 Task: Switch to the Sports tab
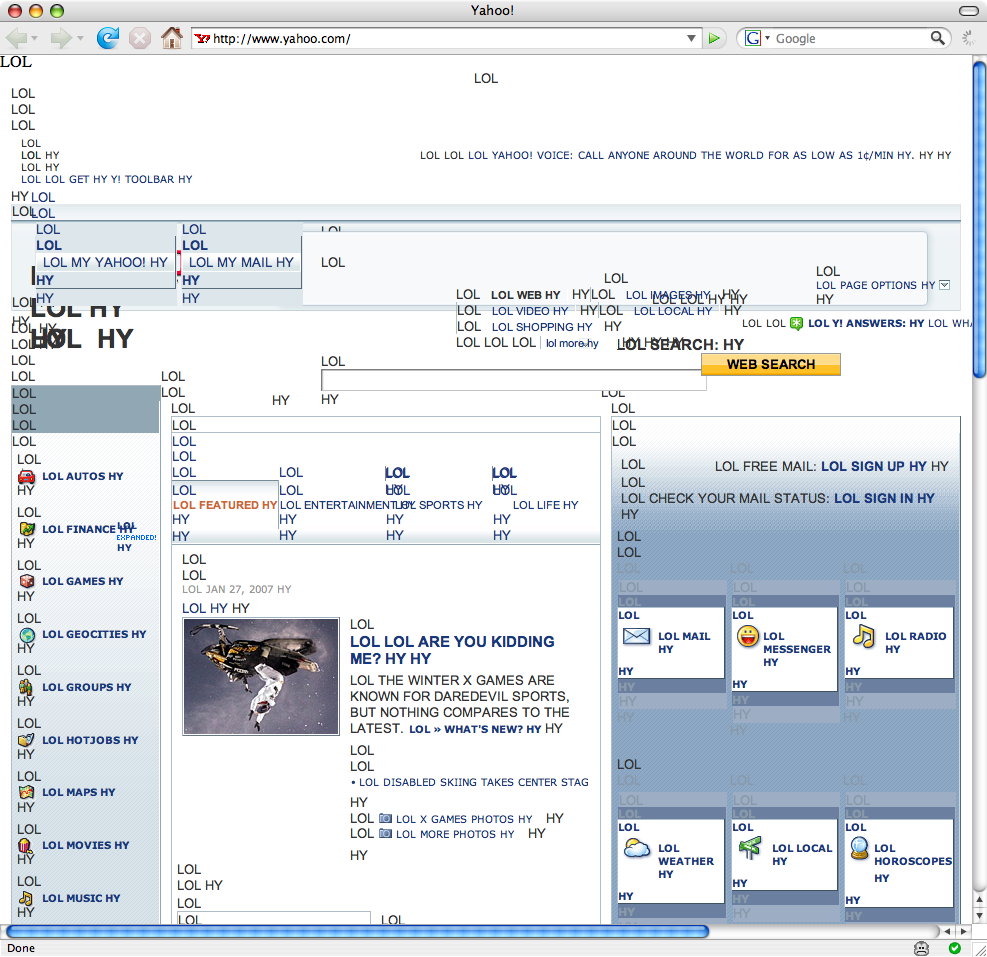point(439,505)
